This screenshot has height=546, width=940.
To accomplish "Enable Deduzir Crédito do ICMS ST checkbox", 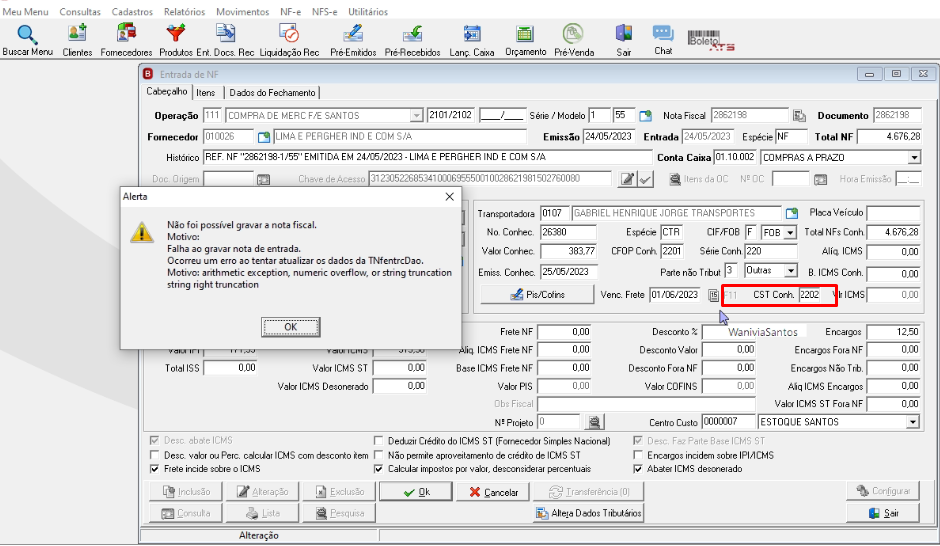I will pyautogui.click(x=378, y=441).
